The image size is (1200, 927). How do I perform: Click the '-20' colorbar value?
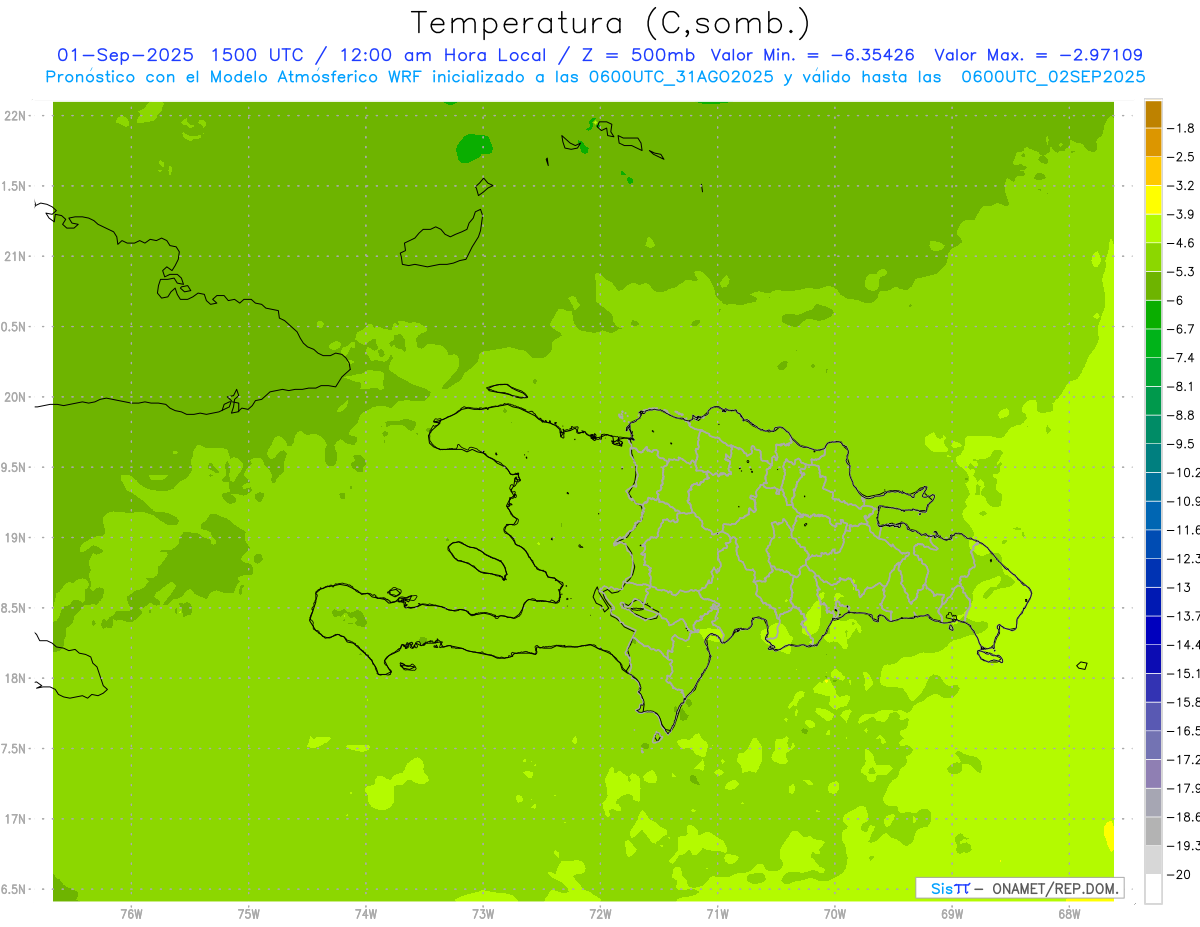pos(1179,875)
